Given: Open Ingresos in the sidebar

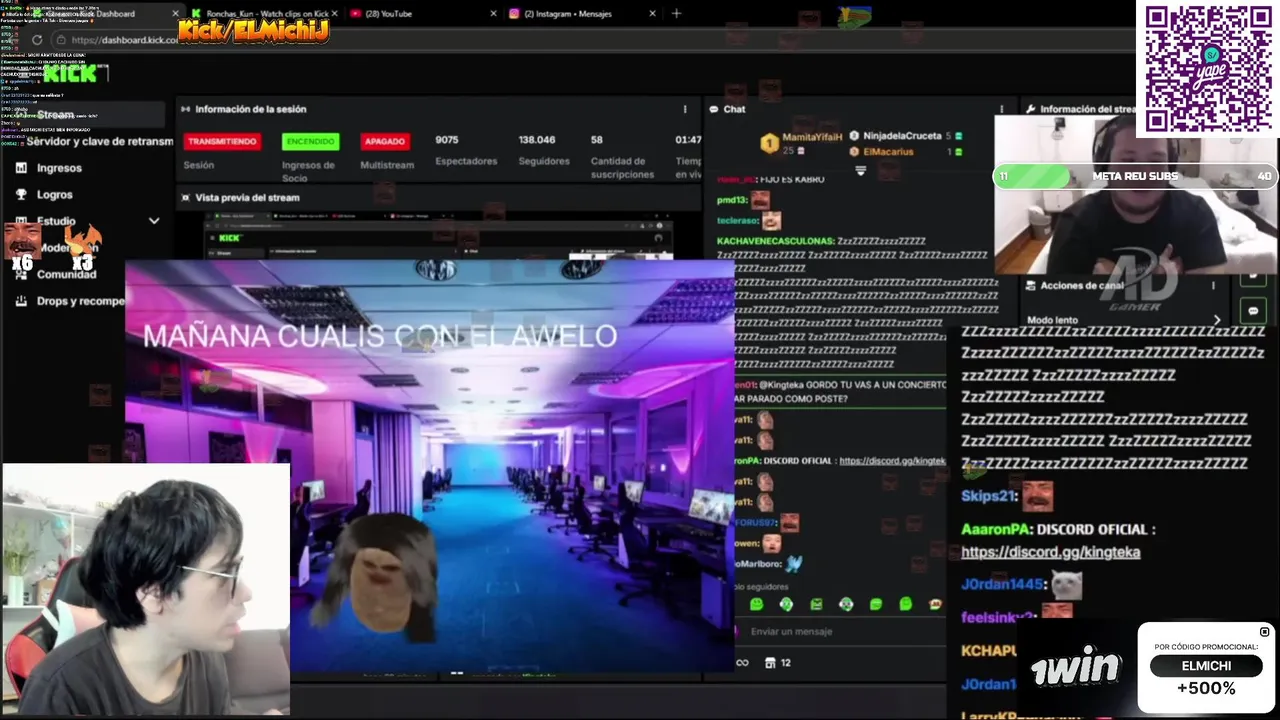Looking at the screenshot, I should point(59,168).
